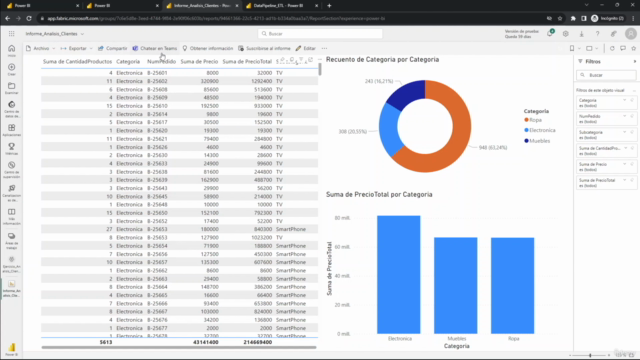Screen dimensions: 640x360
Task: Expand the Suma de PrecioTotal filter card
Action: (x=624, y=180)
